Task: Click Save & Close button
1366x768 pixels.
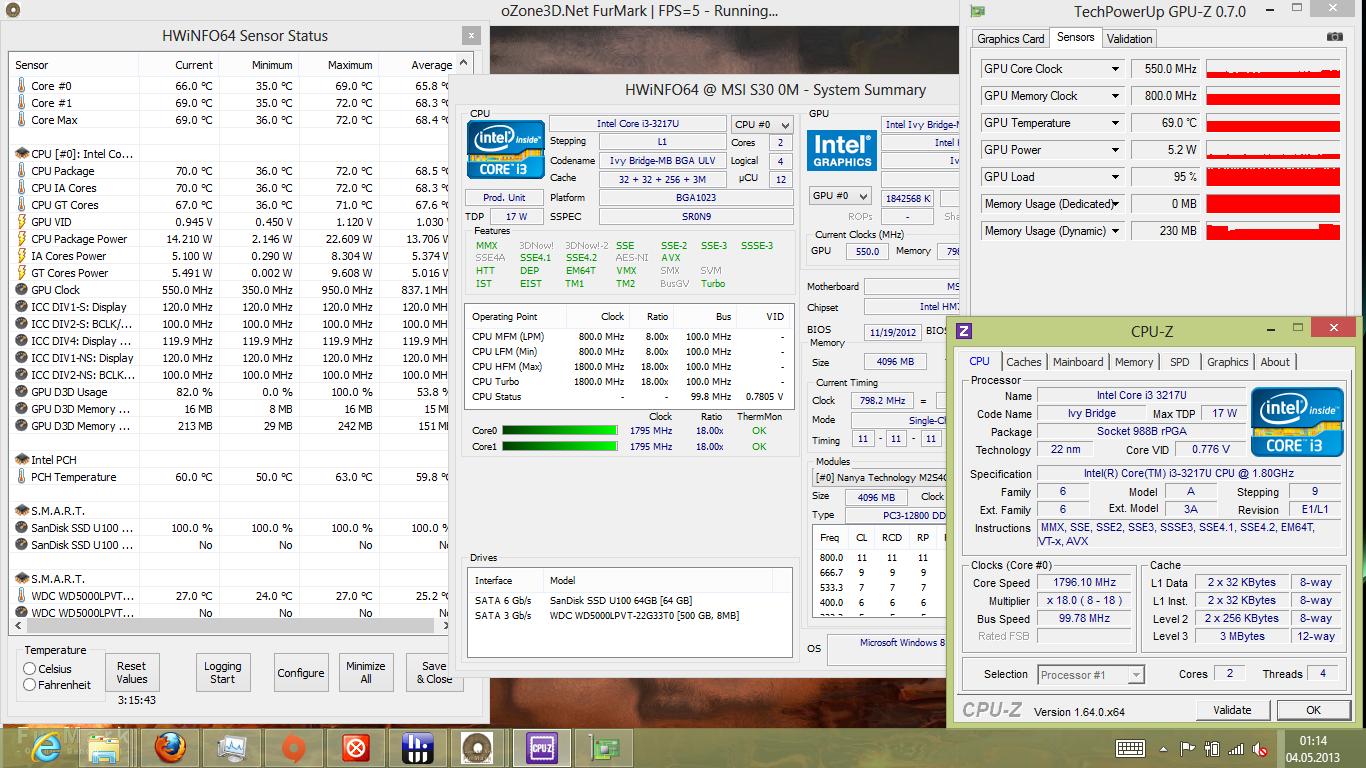Action: pos(434,673)
